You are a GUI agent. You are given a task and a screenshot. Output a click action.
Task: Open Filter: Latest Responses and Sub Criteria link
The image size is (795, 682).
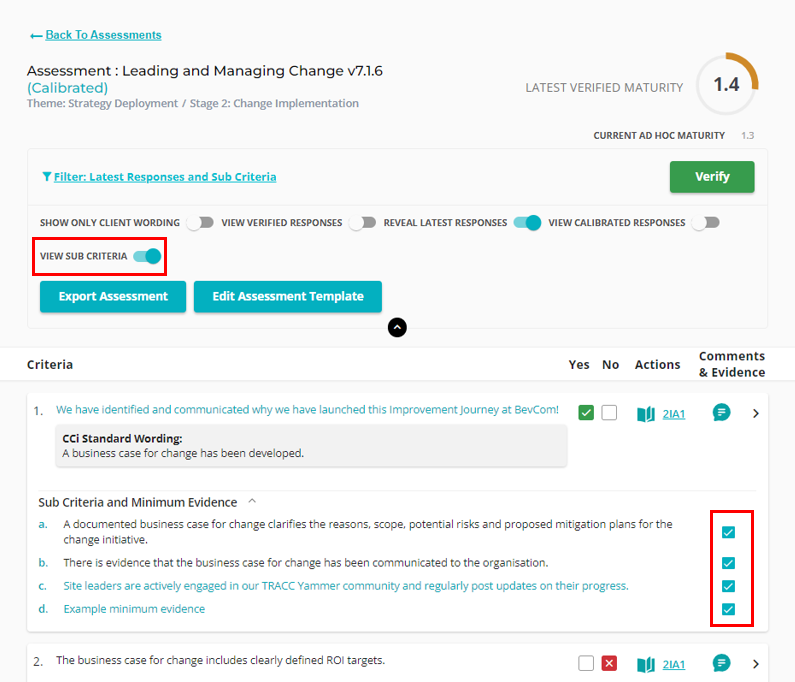coord(165,177)
